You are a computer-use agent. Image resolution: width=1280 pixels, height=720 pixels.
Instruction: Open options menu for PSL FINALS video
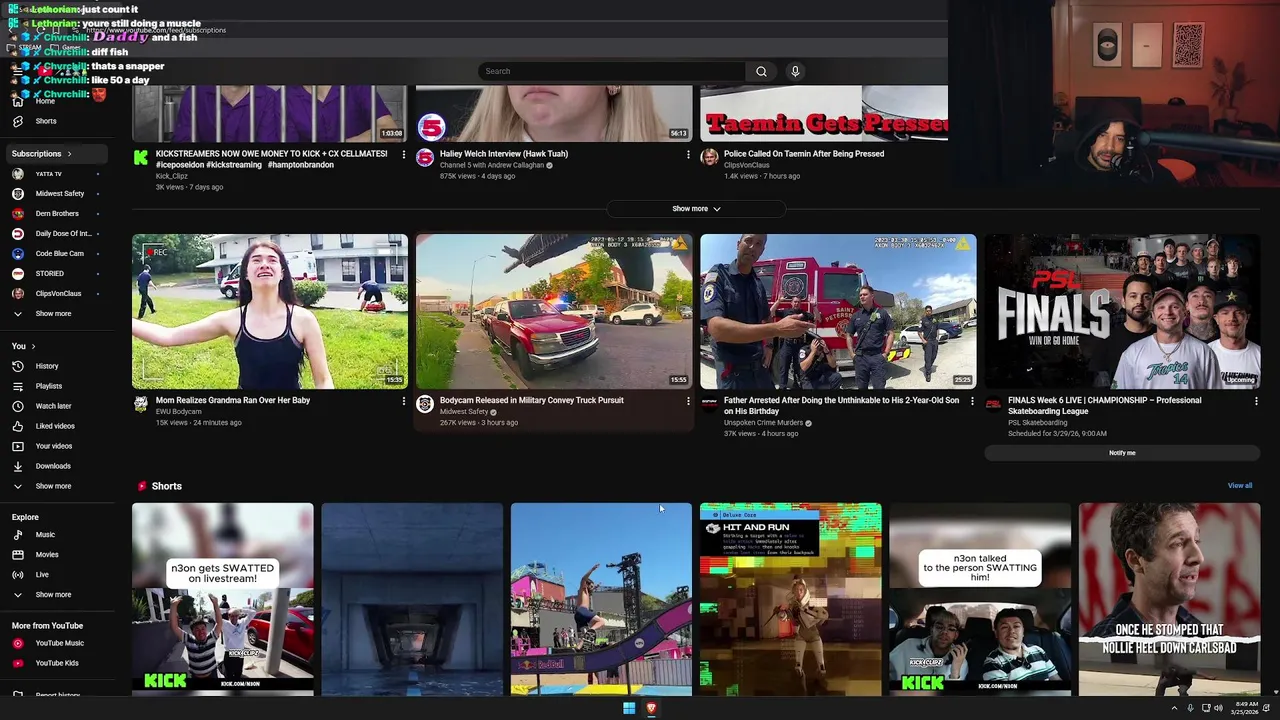(x=1256, y=401)
